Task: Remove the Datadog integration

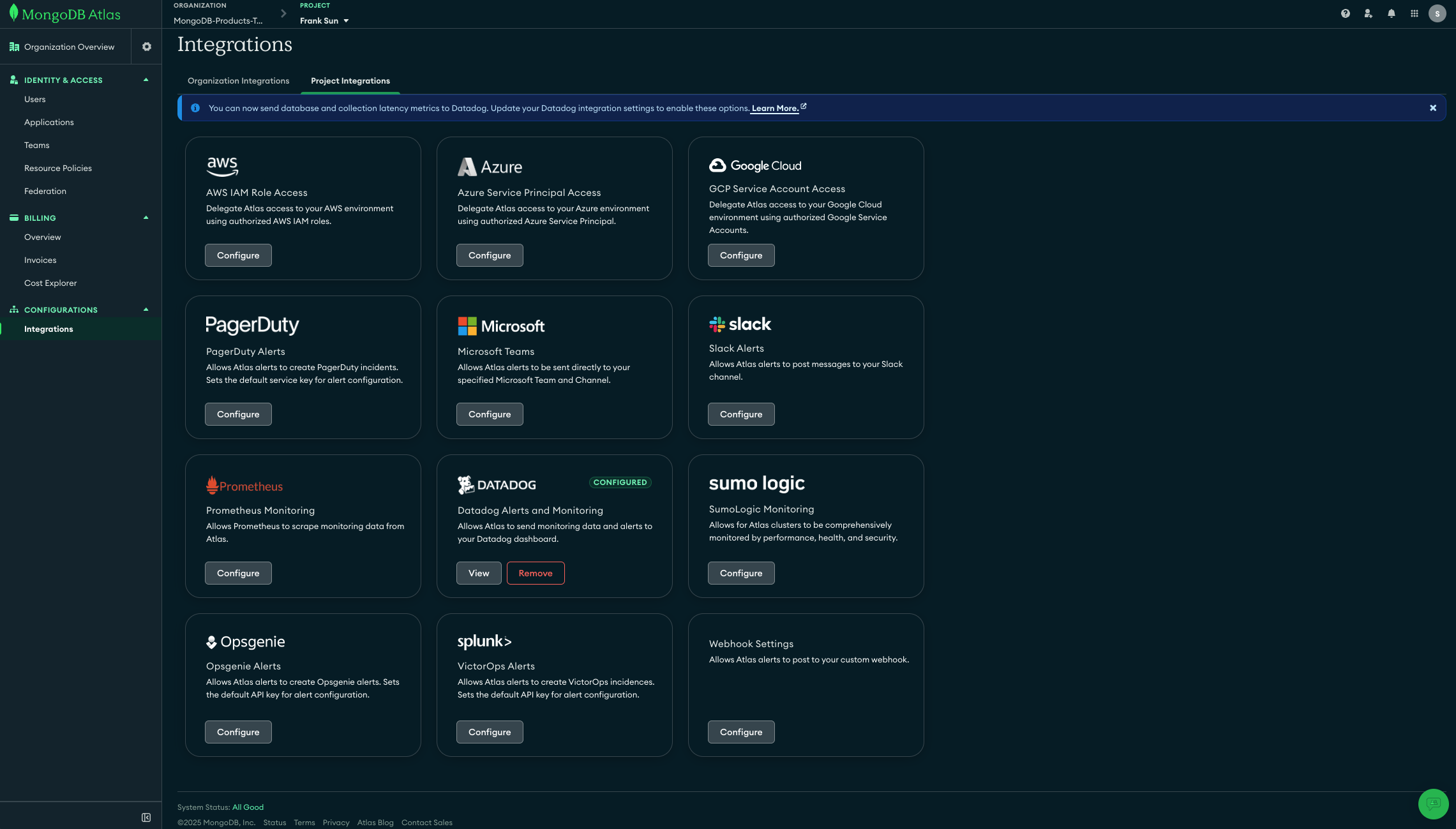Action: pyautogui.click(x=535, y=573)
